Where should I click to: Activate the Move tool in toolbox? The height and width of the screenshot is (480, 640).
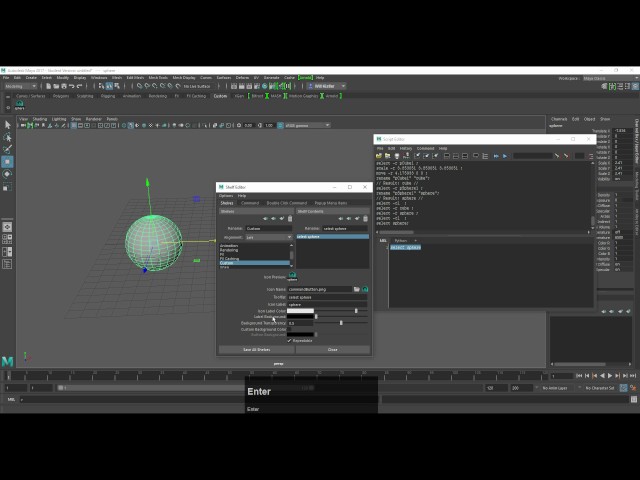coord(7,162)
